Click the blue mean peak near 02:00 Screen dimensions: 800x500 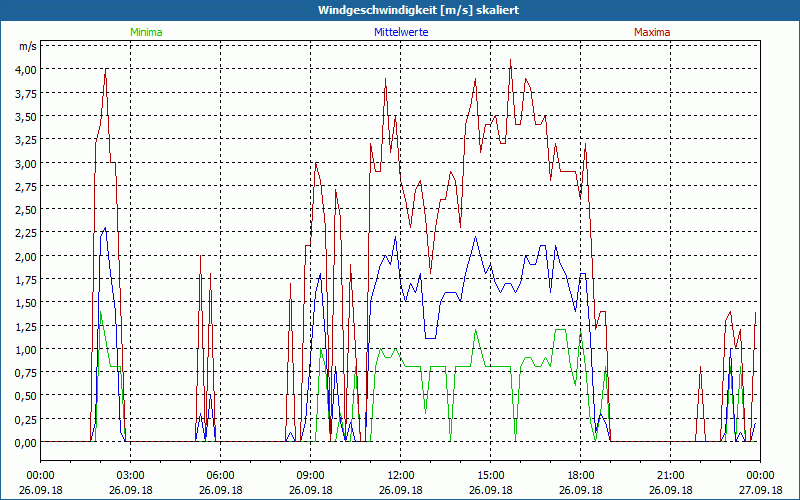(105, 228)
